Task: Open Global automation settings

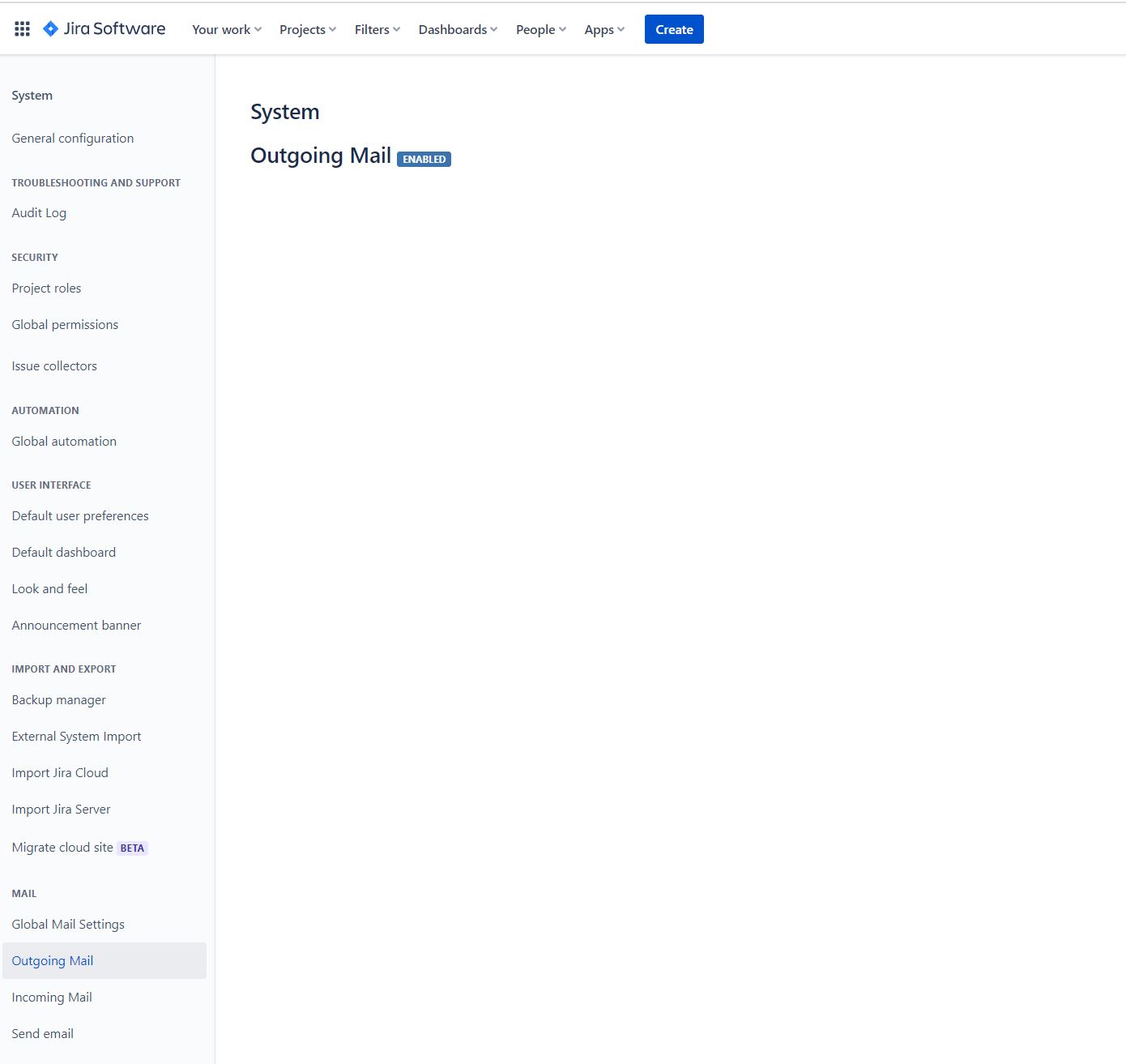Action: tap(64, 441)
